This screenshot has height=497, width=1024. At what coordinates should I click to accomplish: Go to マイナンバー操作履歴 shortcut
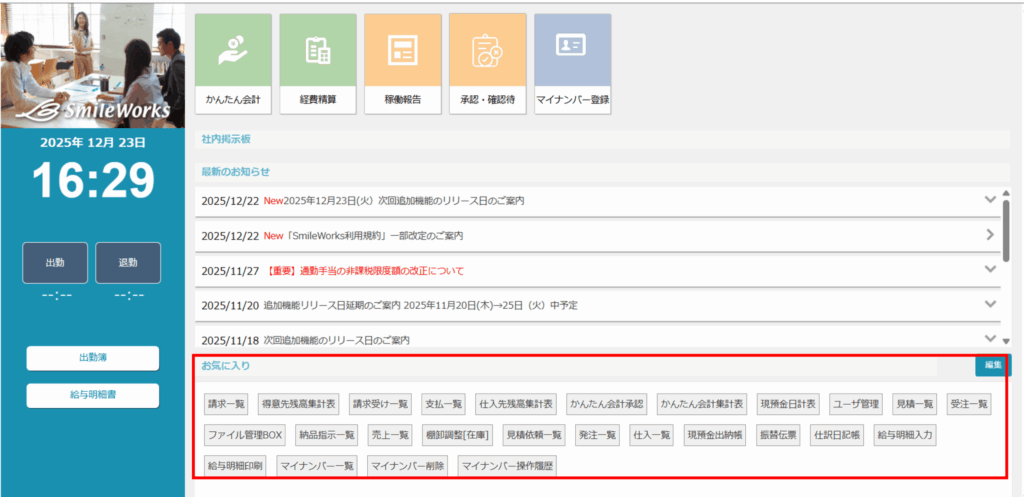508,465
